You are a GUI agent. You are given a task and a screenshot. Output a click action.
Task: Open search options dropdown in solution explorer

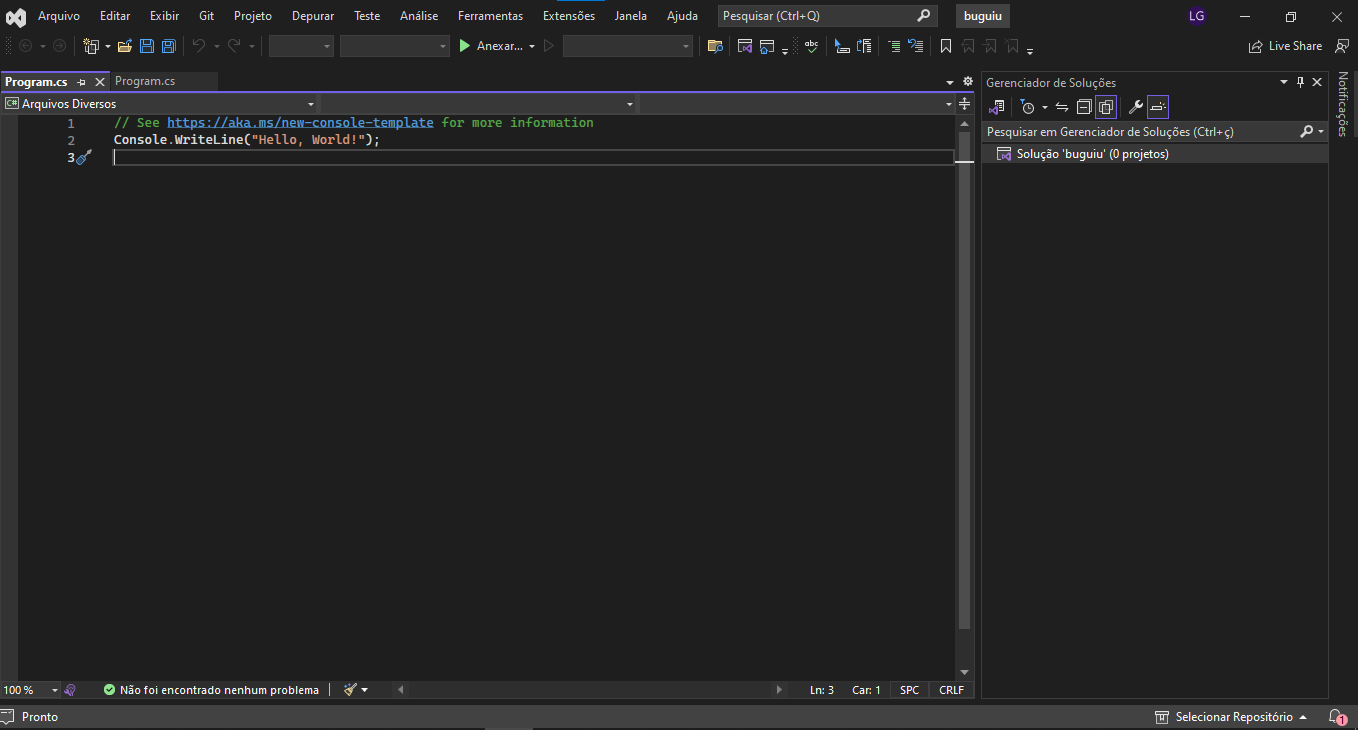(1321, 132)
